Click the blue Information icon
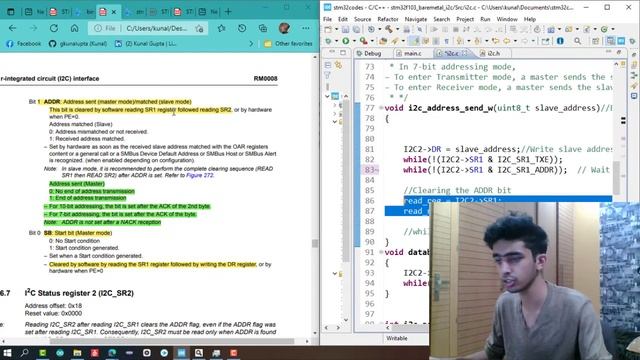The width and height of the screenshot is (640, 360). point(560,41)
